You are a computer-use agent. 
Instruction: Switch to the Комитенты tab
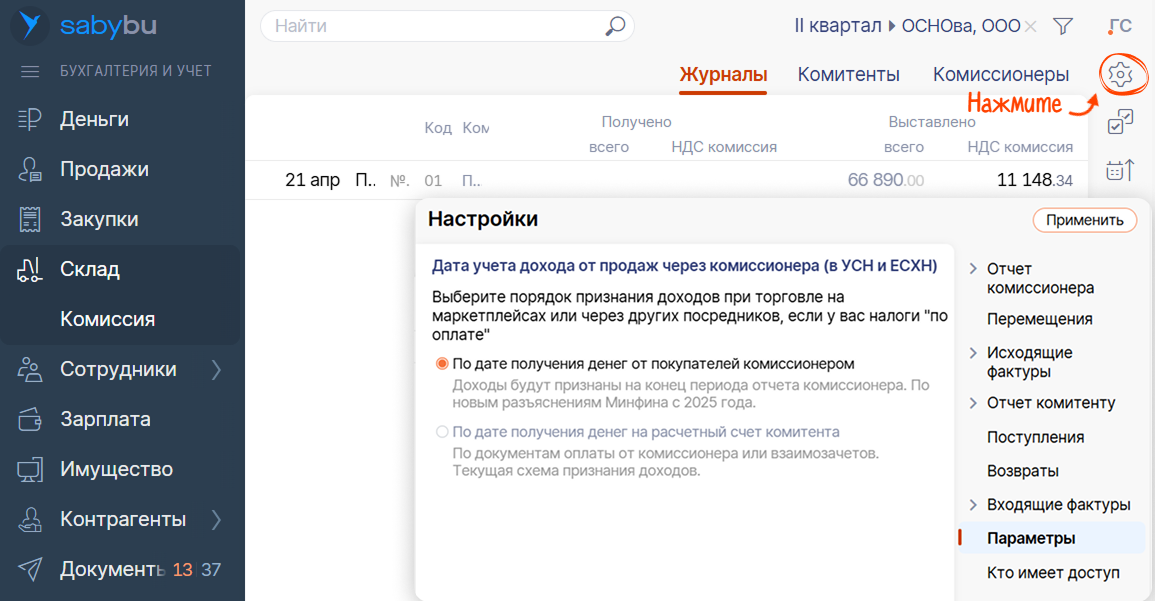pyautogui.click(x=848, y=75)
